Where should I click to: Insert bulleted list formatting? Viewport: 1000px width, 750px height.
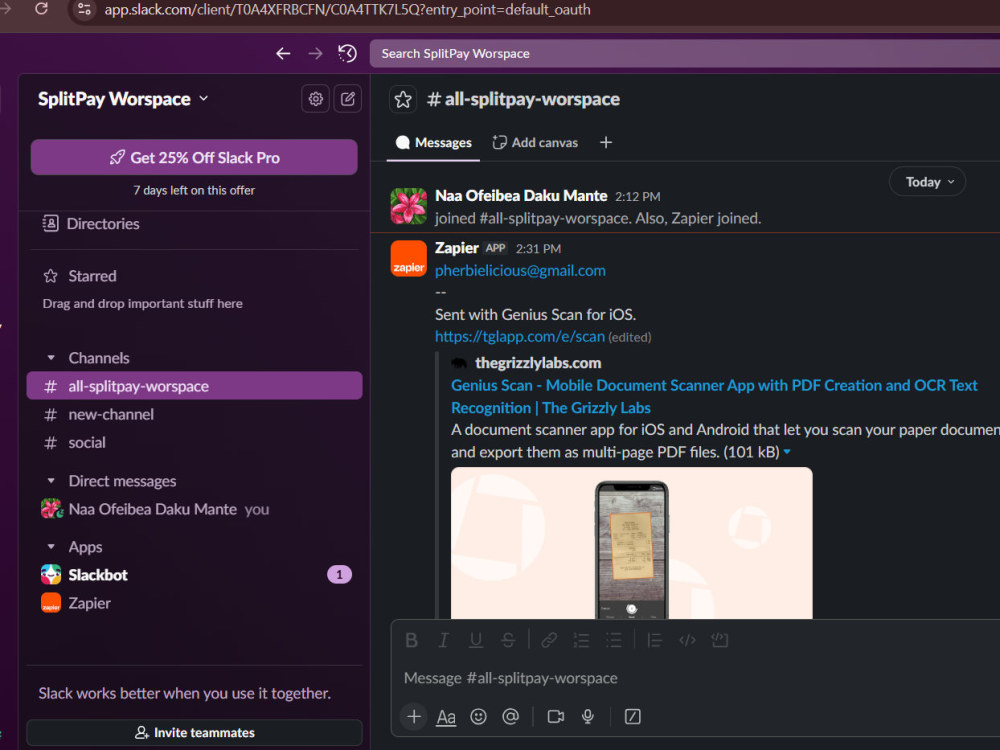pyautogui.click(x=614, y=640)
